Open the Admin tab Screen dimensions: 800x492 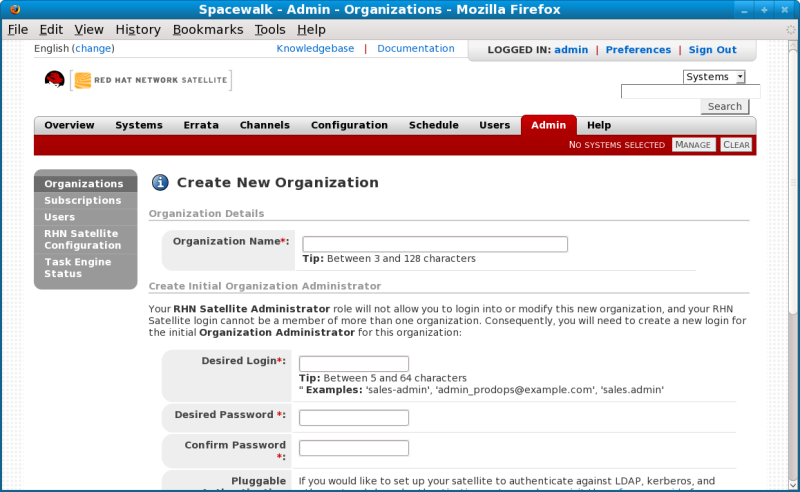point(548,125)
